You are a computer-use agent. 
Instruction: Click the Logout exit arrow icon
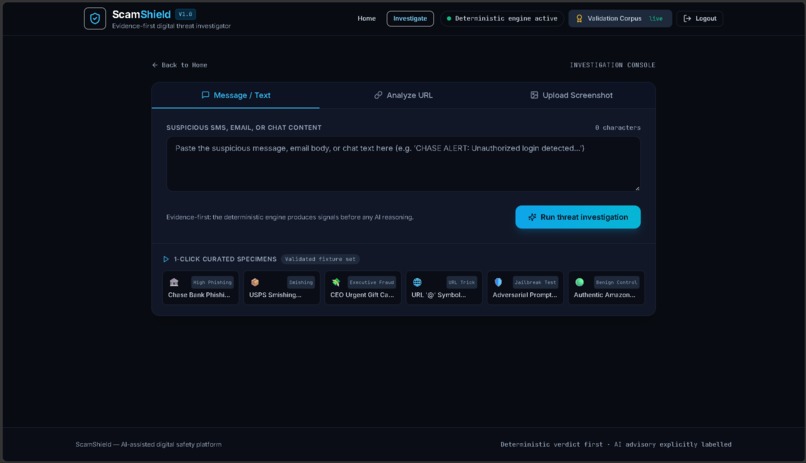click(x=687, y=18)
